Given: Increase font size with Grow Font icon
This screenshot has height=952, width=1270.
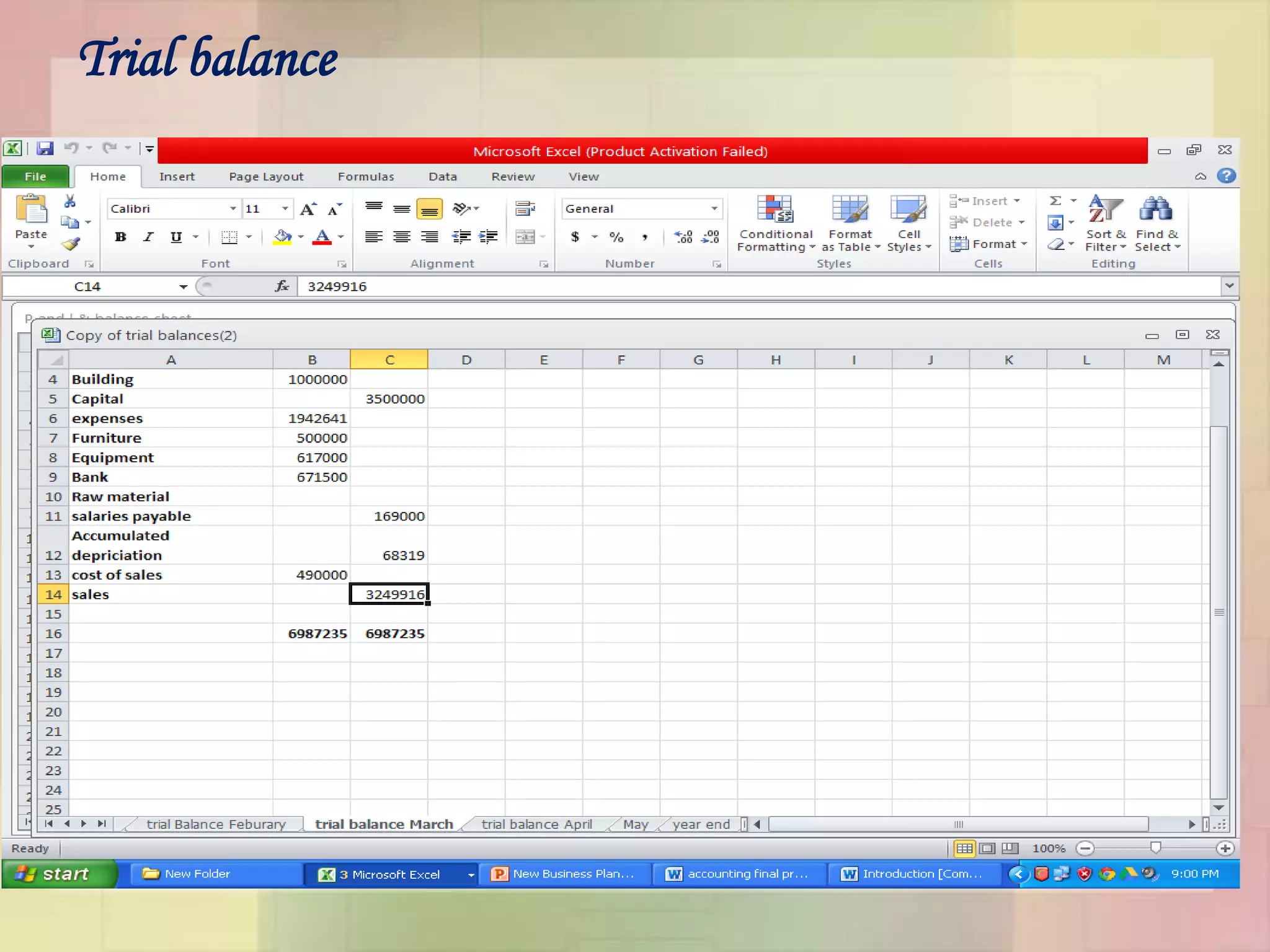Looking at the screenshot, I should click(x=308, y=209).
